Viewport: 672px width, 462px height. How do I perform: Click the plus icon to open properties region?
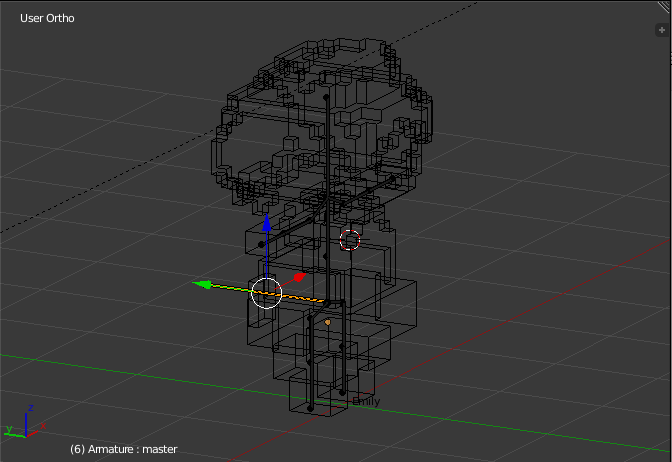point(662,30)
